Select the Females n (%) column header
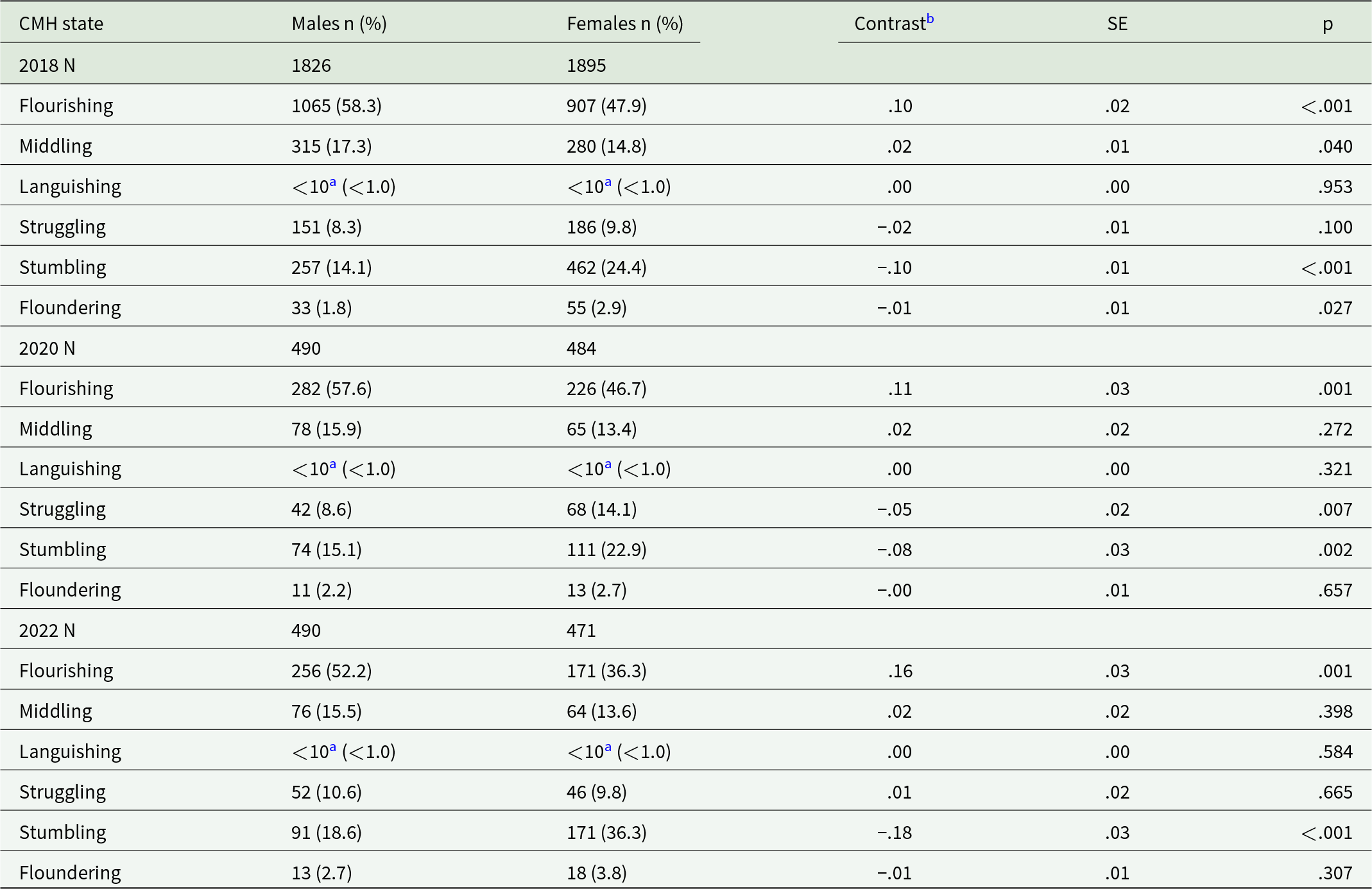Image resolution: width=1372 pixels, height=889 pixels. click(x=624, y=24)
